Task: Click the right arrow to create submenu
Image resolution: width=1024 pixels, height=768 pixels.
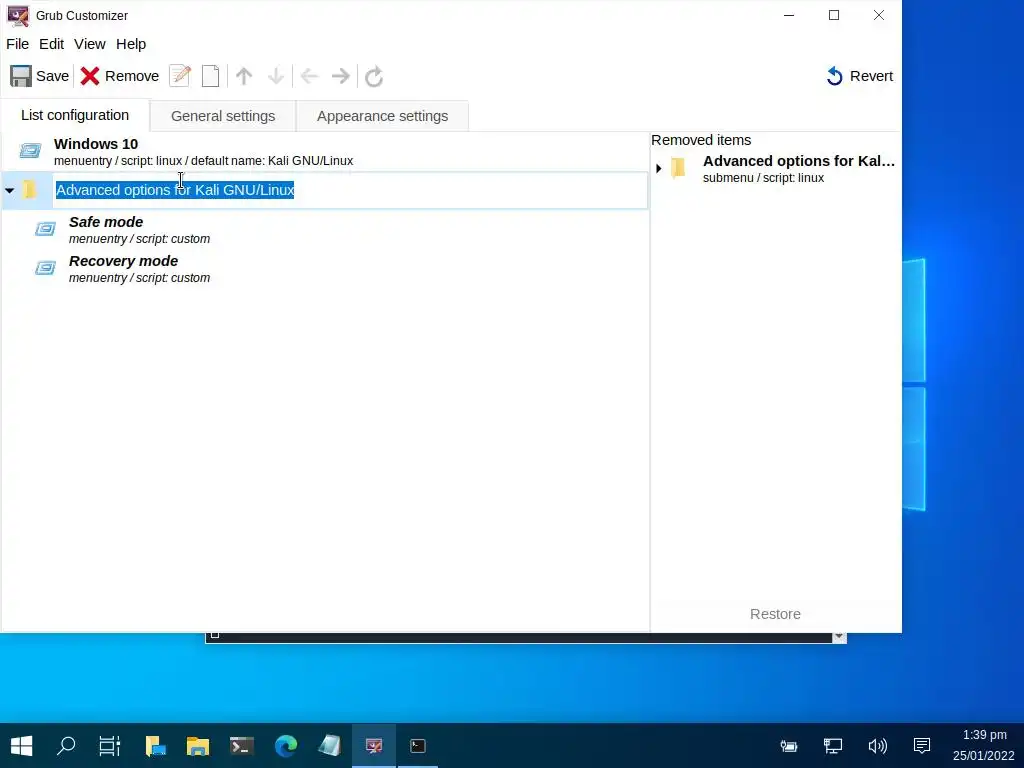Action: (x=341, y=76)
